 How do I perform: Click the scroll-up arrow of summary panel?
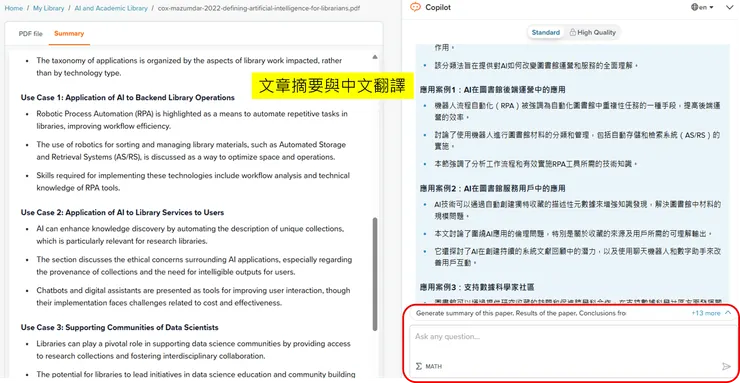tap(375, 57)
